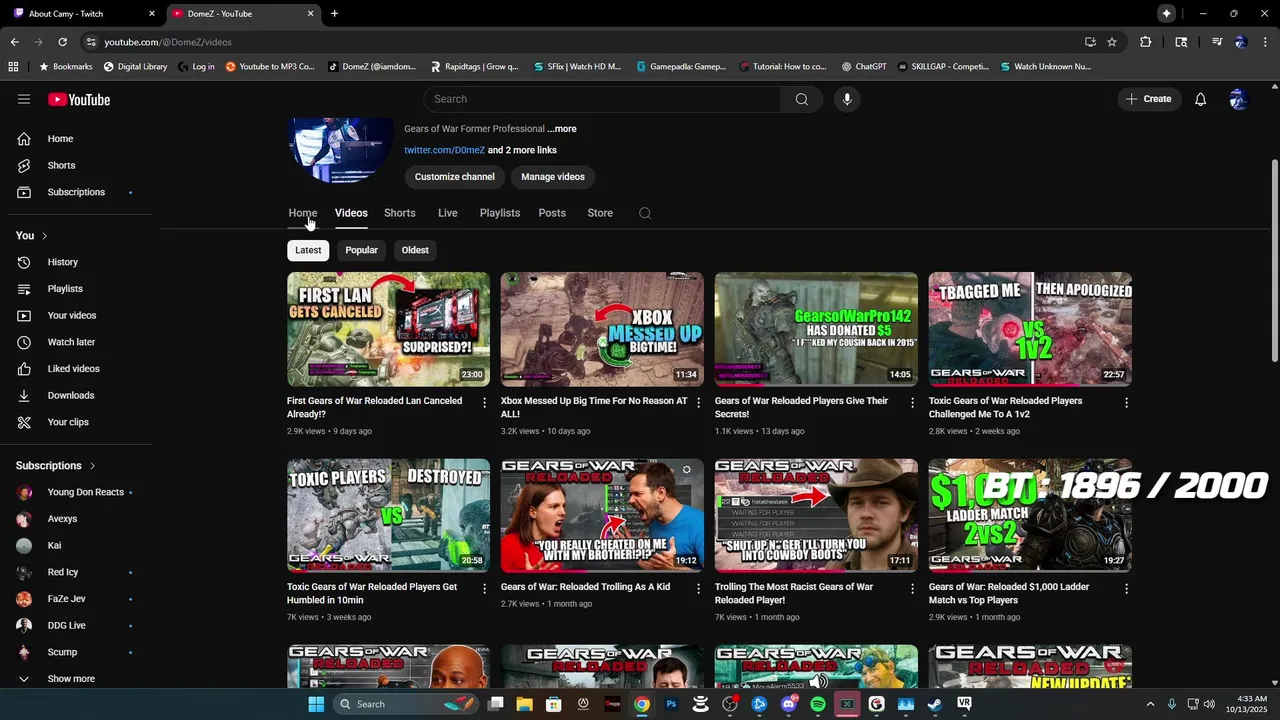Open File Explorer from the taskbar

click(x=524, y=704)
